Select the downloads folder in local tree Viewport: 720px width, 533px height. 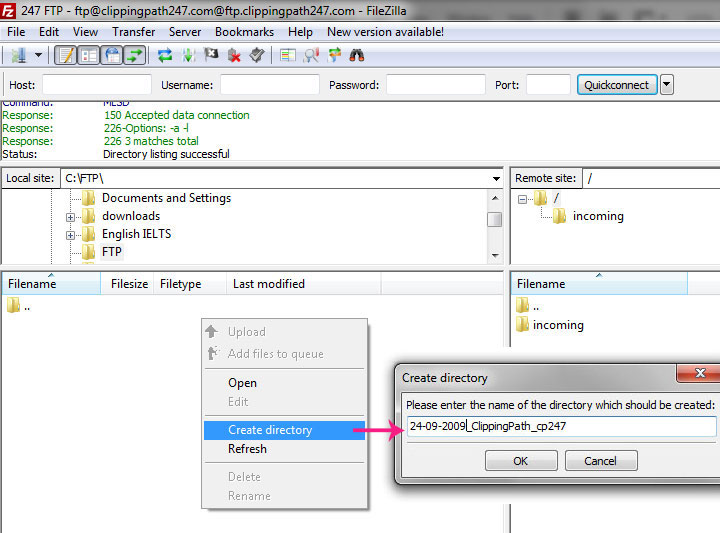pyautogui.click(x=131, y=216)
